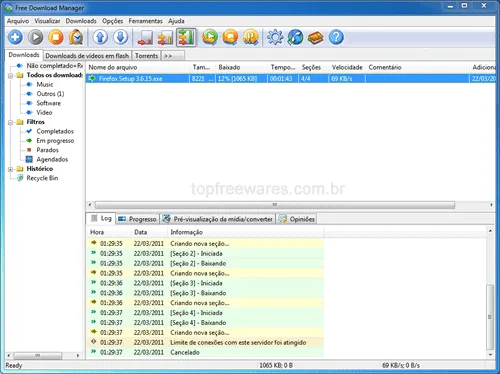Image resolution: width=500 pixels, height=374 pixels.
Task: Sort by the Velocidade column header
Action: (347, 67)
